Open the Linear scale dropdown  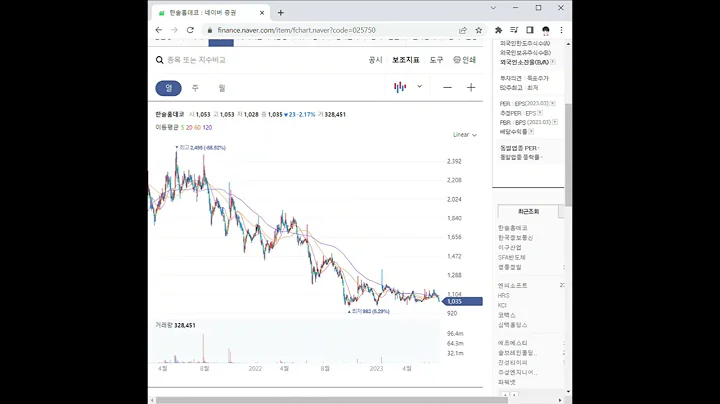[465, 135]
